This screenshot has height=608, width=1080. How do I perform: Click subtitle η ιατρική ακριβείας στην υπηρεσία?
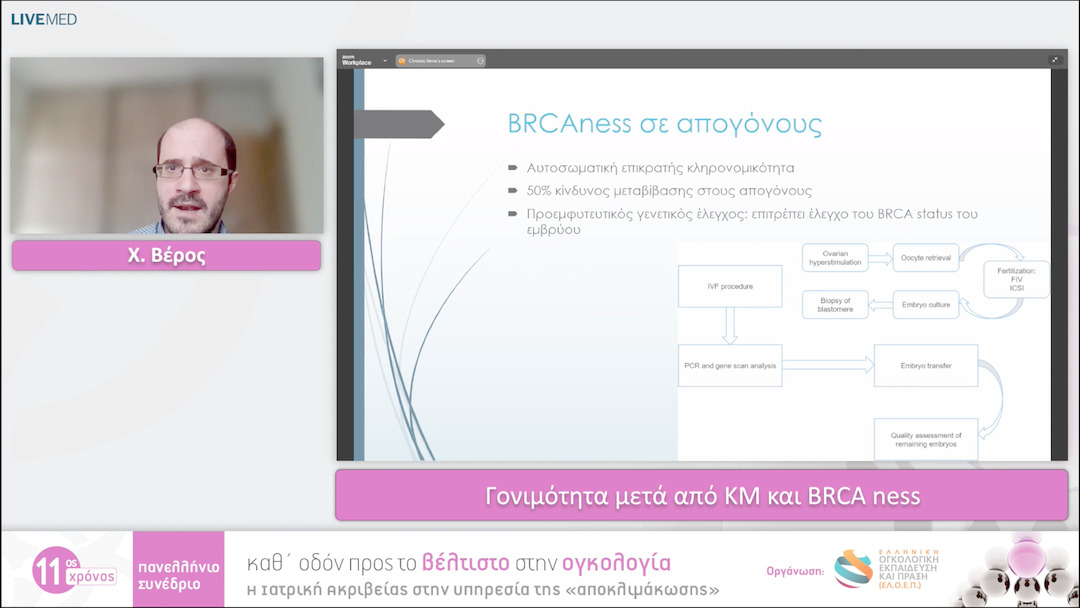[483, 589]
